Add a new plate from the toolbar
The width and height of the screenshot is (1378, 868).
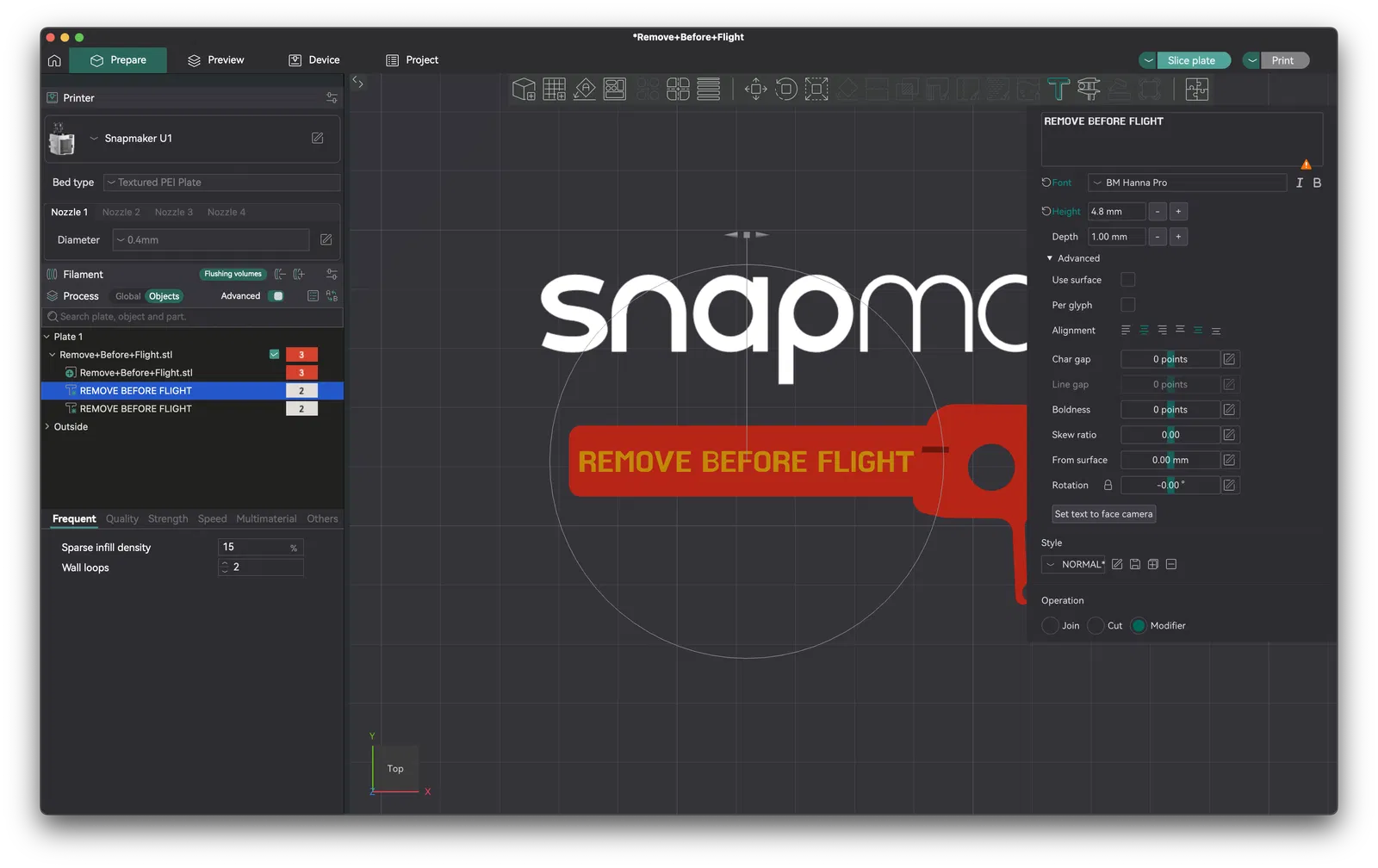[554, 90]
